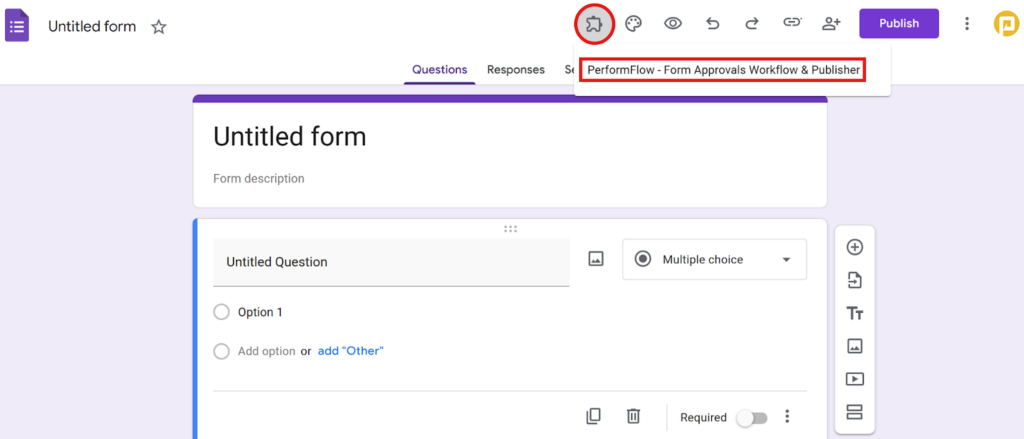The height and width of the screenshot is (439, 1024).
Task: Click the Redo arrow icon
Action: pyautogui.click(x=751, y=24)
